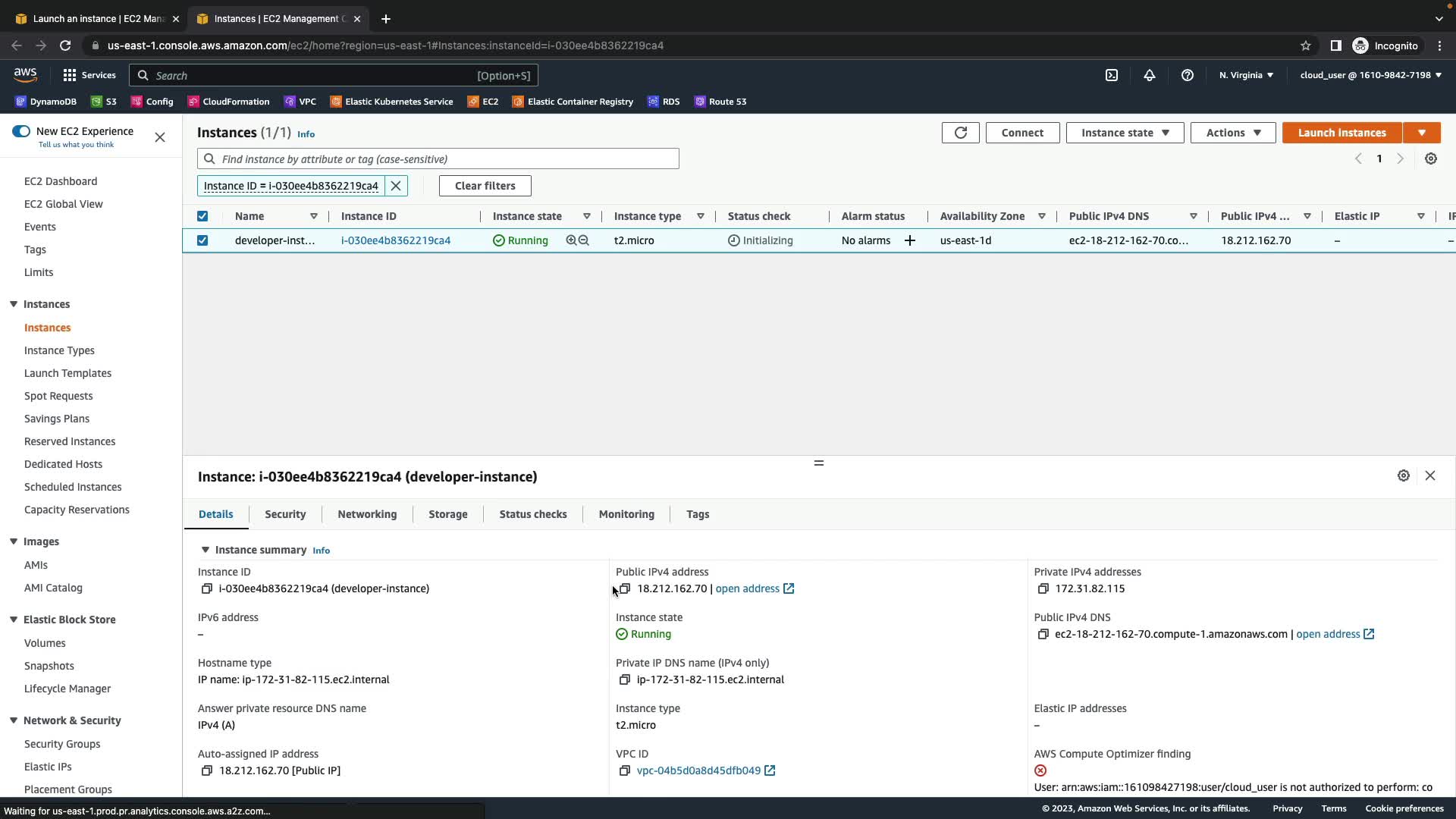
Task: Open table preferences gear icon
Action: click(x=1430, y=158)
